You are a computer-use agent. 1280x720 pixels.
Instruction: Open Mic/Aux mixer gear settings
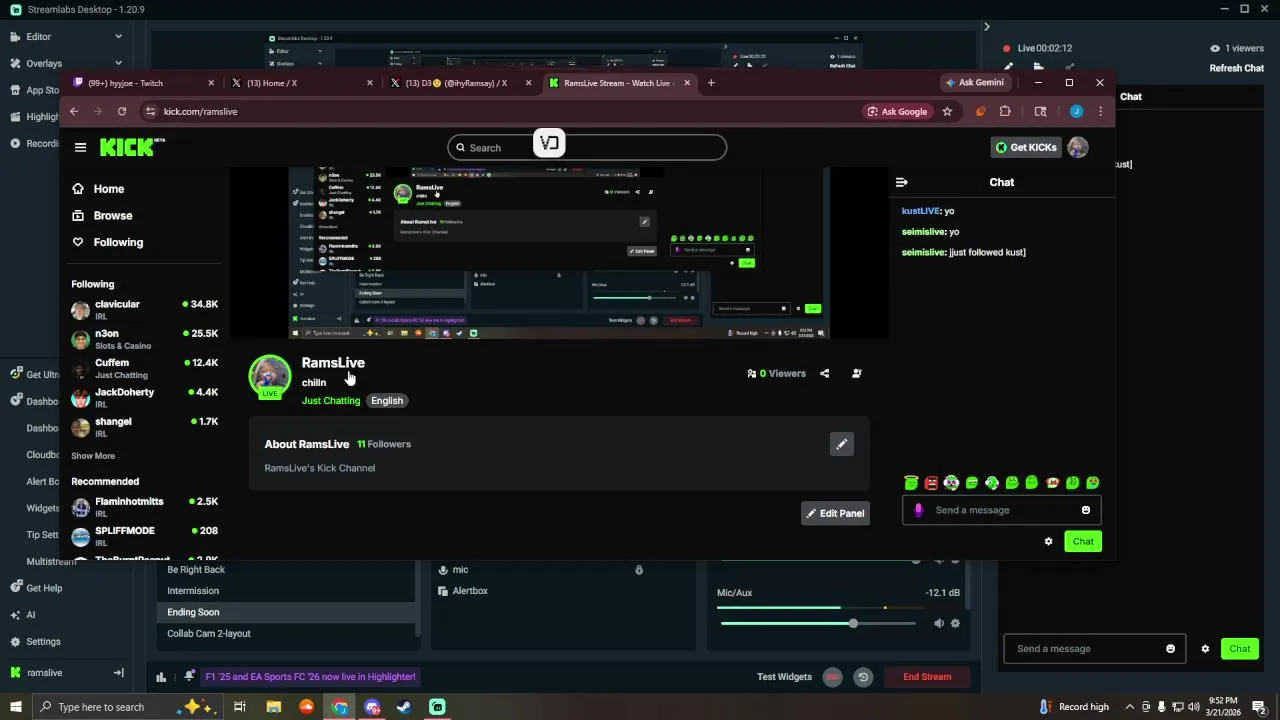(955, 624)
